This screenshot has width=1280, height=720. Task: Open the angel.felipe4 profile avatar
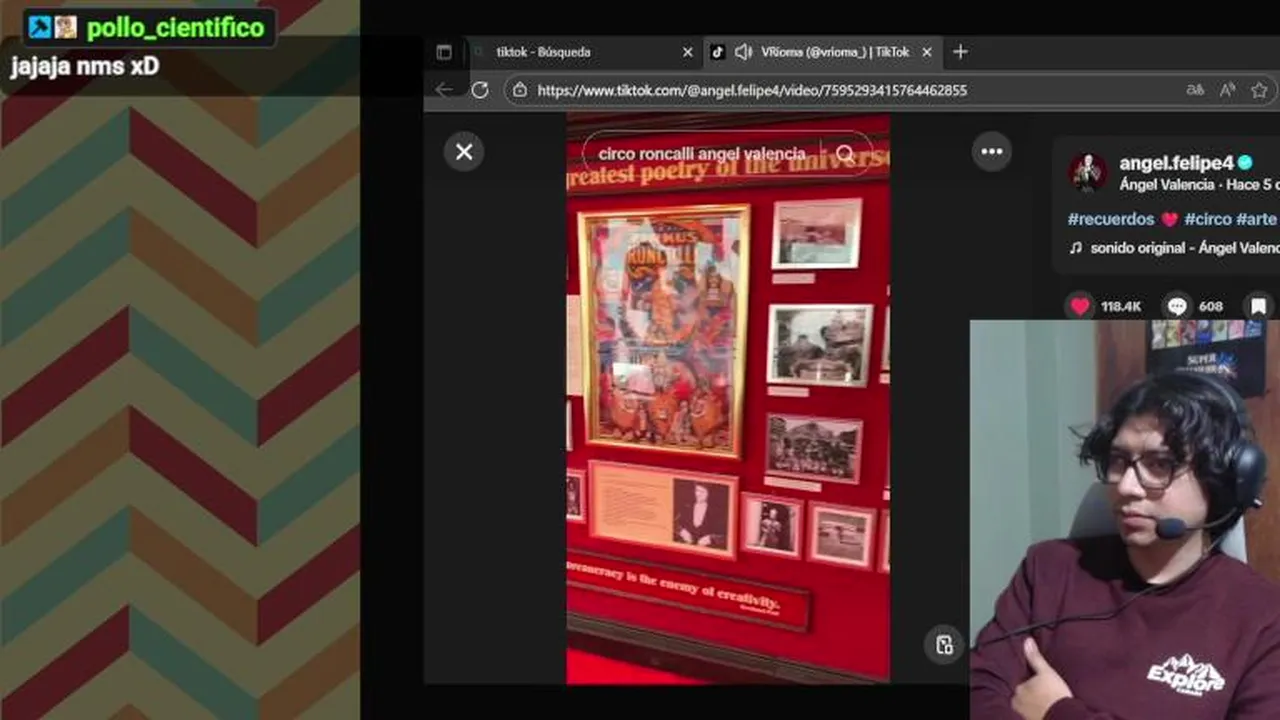1087,172
